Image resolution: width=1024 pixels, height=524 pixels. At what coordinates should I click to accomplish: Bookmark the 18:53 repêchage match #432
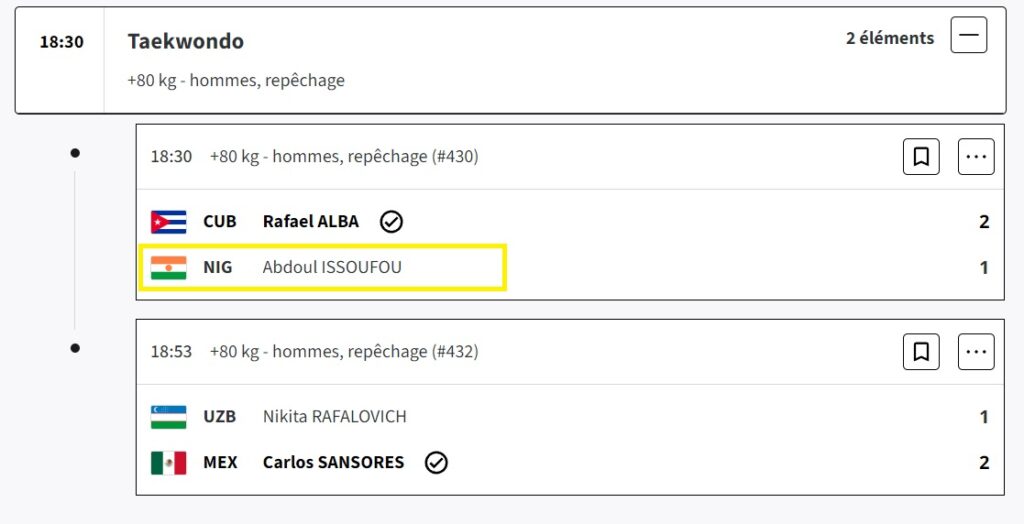pyautogui.click(x=921, y=352)
